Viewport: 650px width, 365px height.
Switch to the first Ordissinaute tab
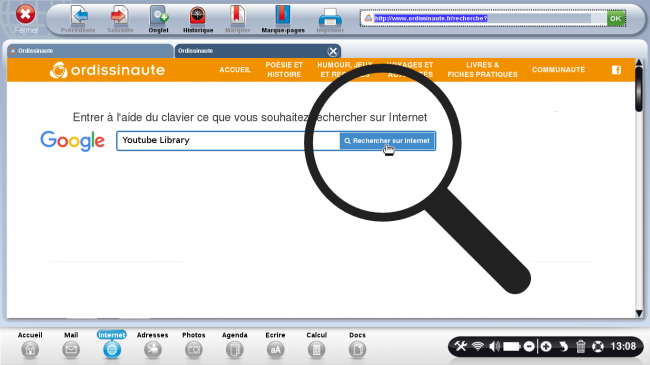coord(90,51)
